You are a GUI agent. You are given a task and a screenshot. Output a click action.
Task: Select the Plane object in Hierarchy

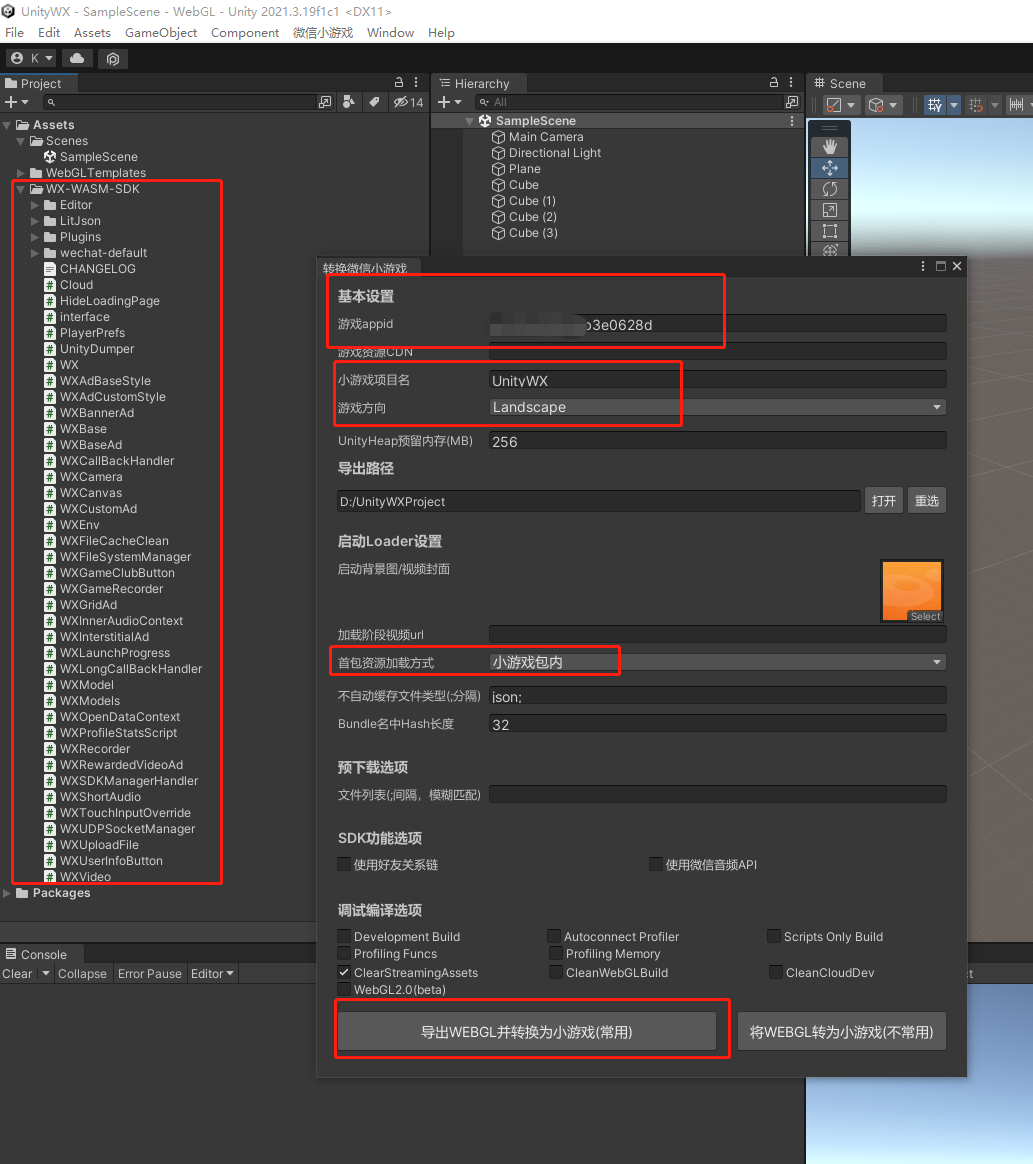click(x=524, y=169)
